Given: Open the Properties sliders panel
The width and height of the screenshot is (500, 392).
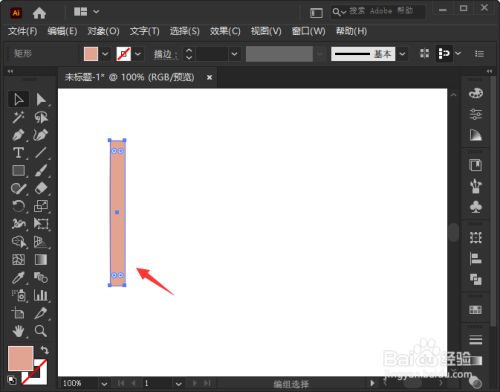Looking at the screenshot, I should coord(476,114).
